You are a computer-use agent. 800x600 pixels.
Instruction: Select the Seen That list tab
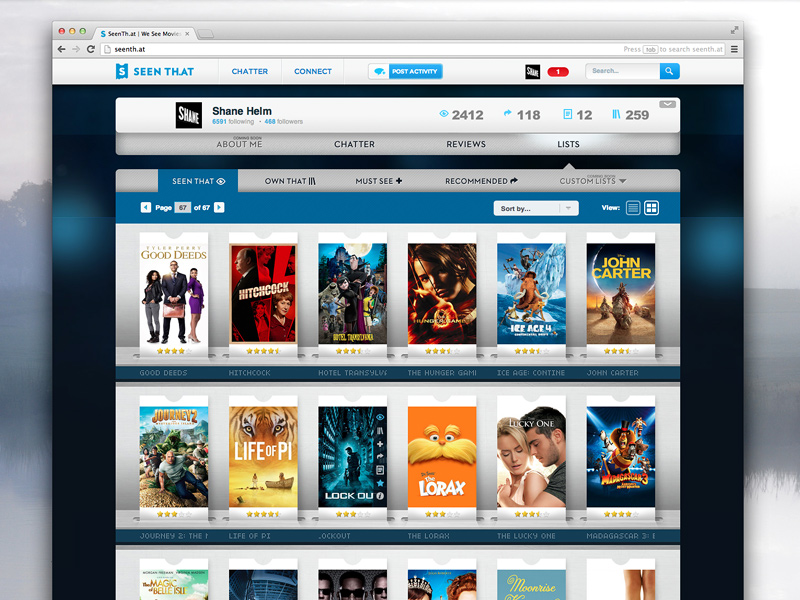198,181
